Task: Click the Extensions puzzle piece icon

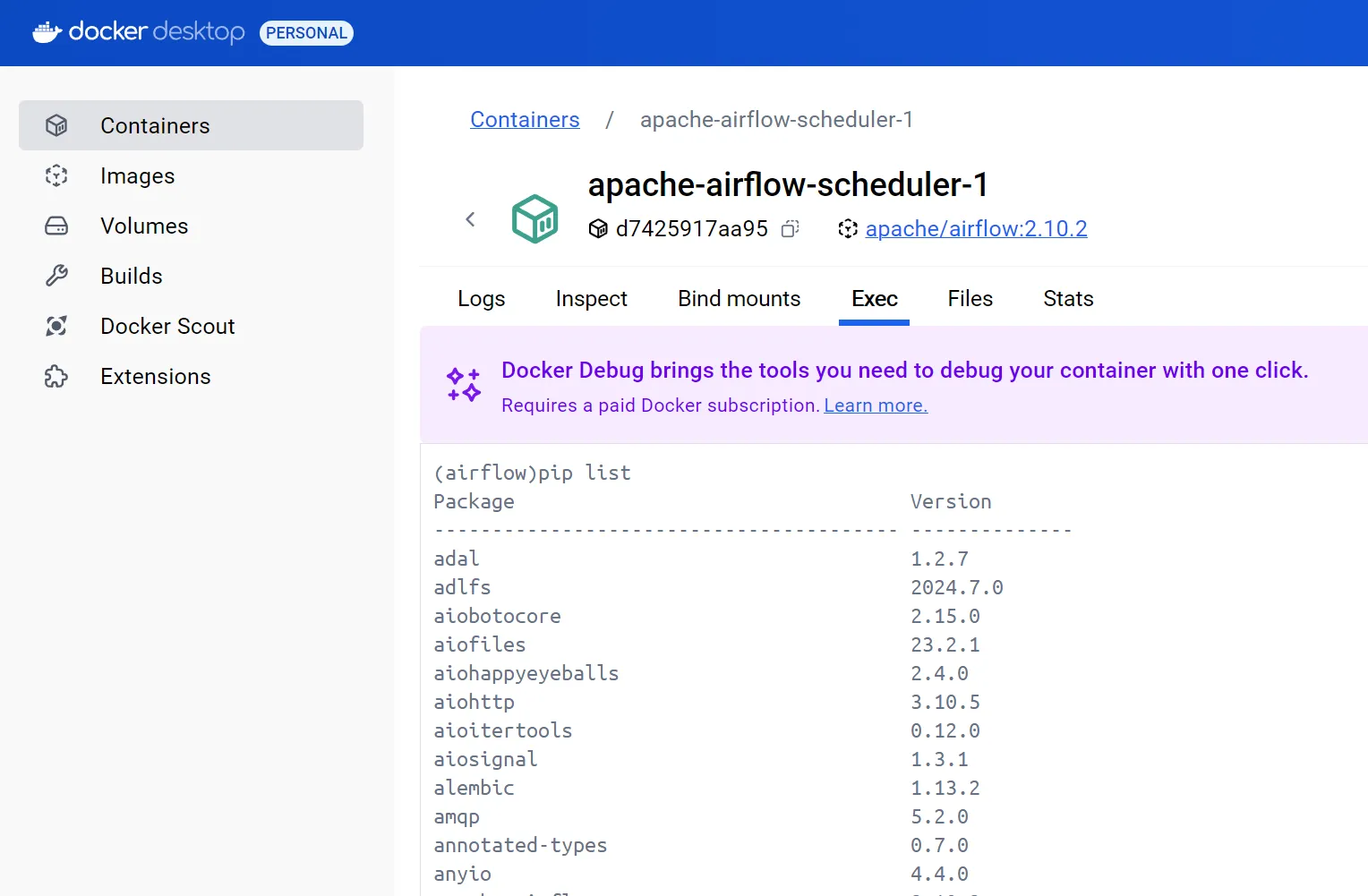Action: pyautogui.click(x=56, y=376)
